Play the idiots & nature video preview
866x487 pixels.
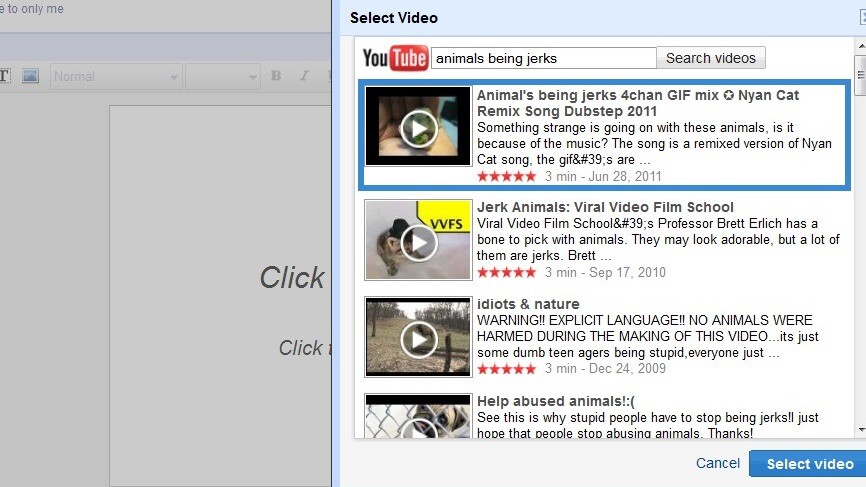[x=418, y=338]
